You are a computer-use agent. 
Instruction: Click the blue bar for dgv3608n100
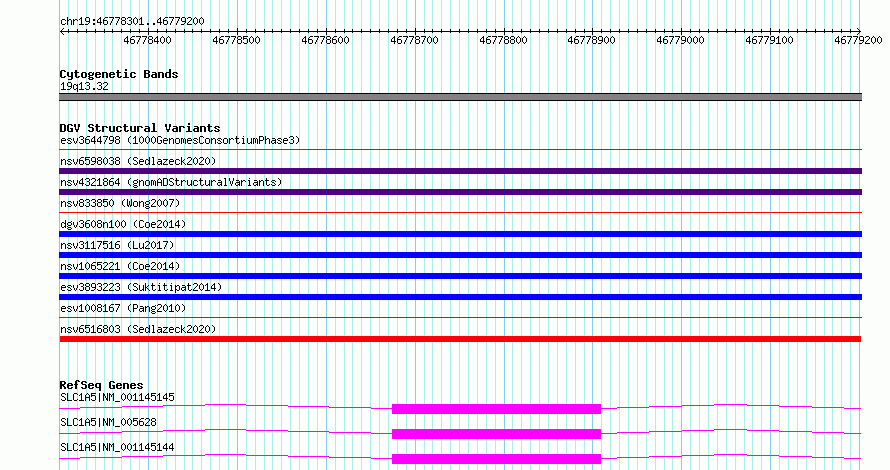click(x=460, y=234)
